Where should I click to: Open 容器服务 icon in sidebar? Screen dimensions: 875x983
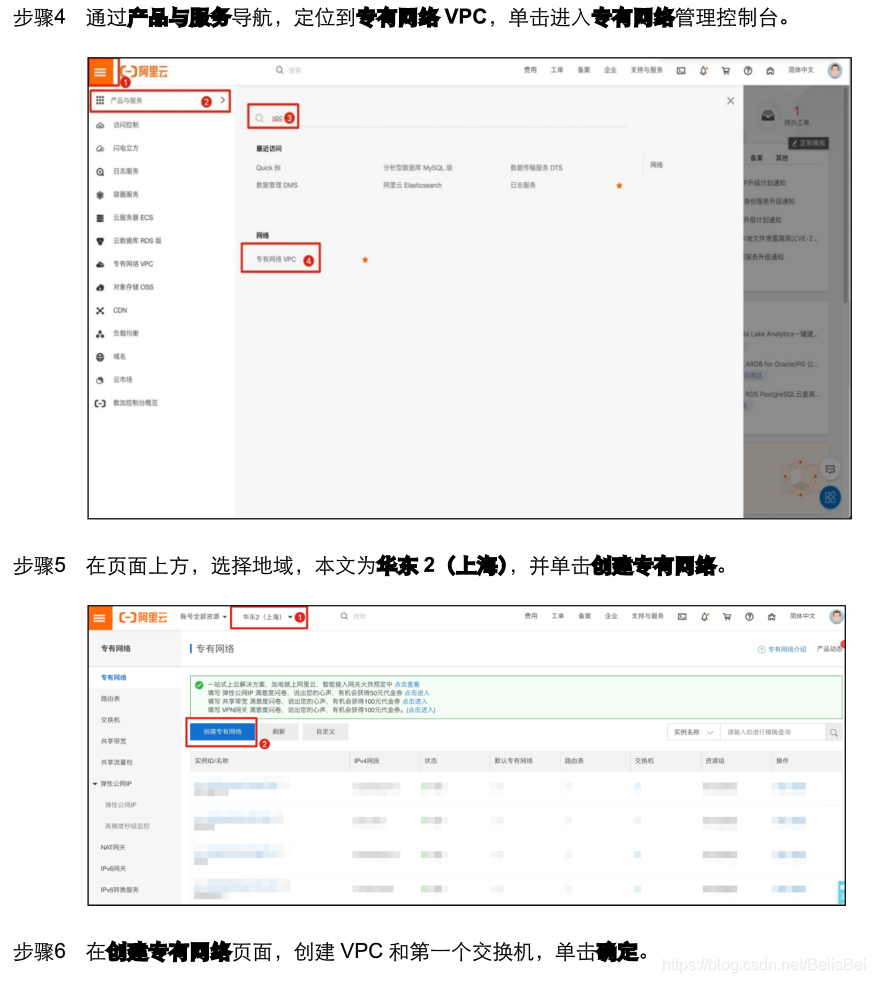(100, 195)
